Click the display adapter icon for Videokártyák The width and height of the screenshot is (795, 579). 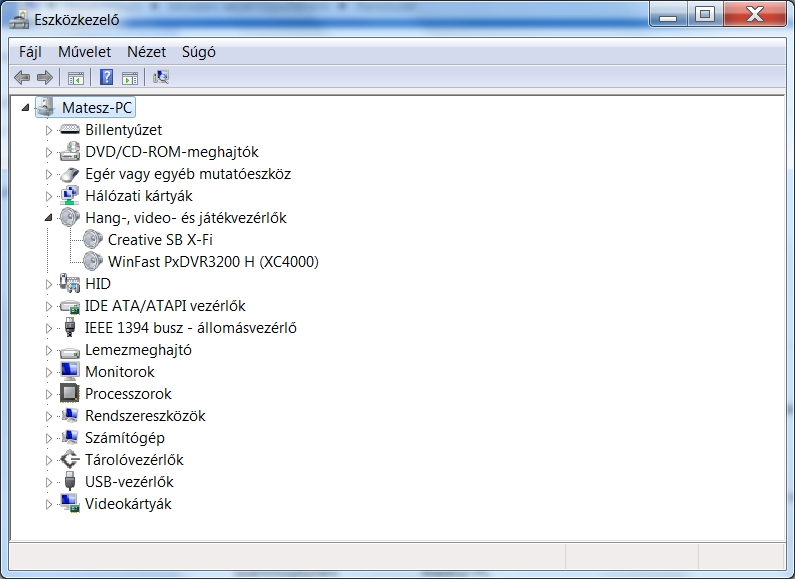pos(70,503)
